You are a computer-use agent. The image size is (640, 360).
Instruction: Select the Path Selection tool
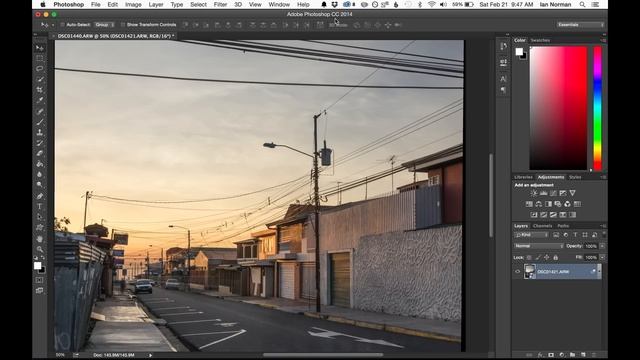pos(40,217)
